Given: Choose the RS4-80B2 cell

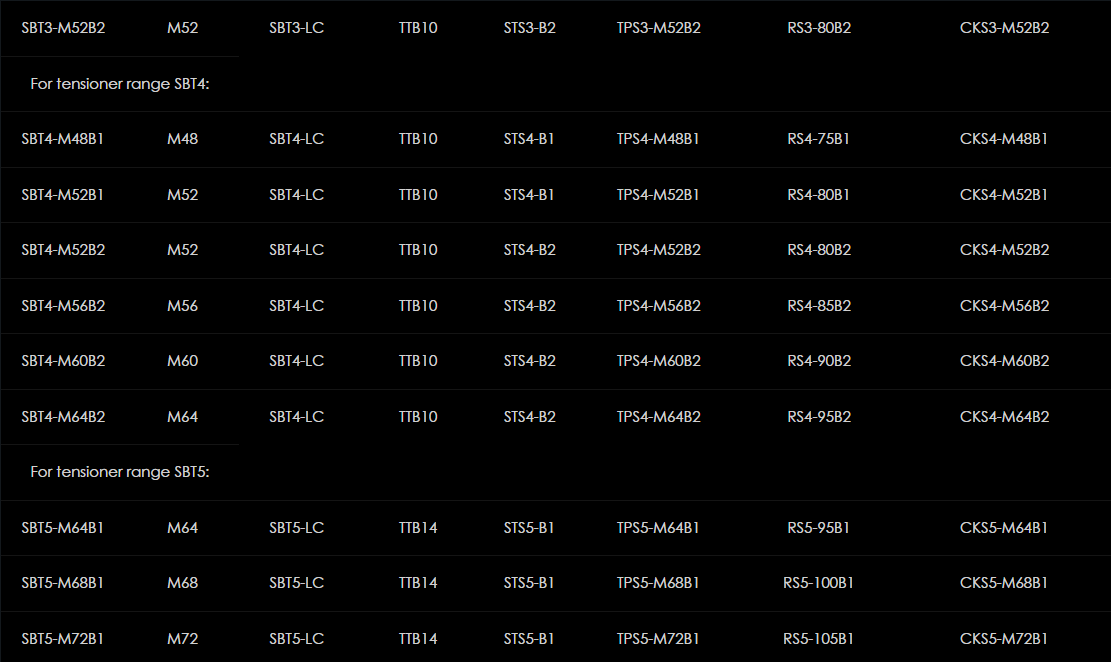Looking at the screenshot, I should pyautogui.click(x=819, y=250).
